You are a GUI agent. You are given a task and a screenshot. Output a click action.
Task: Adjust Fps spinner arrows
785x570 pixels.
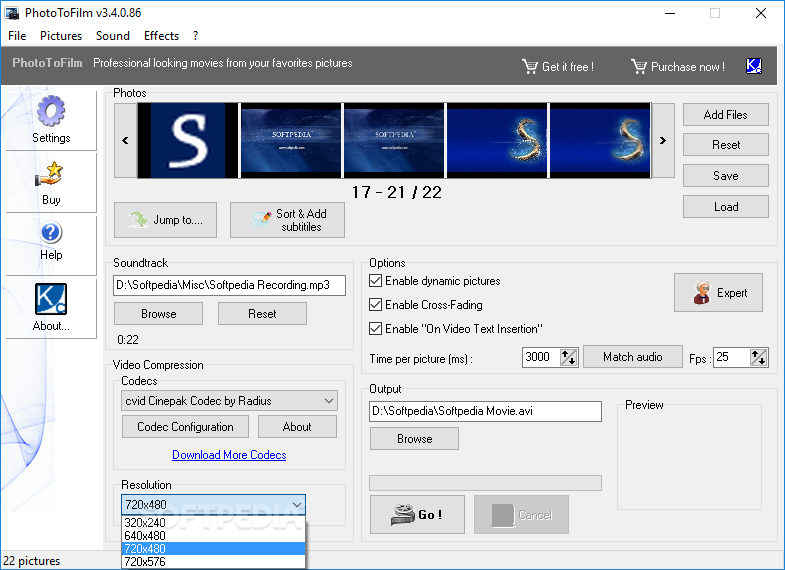coord(759,357)
